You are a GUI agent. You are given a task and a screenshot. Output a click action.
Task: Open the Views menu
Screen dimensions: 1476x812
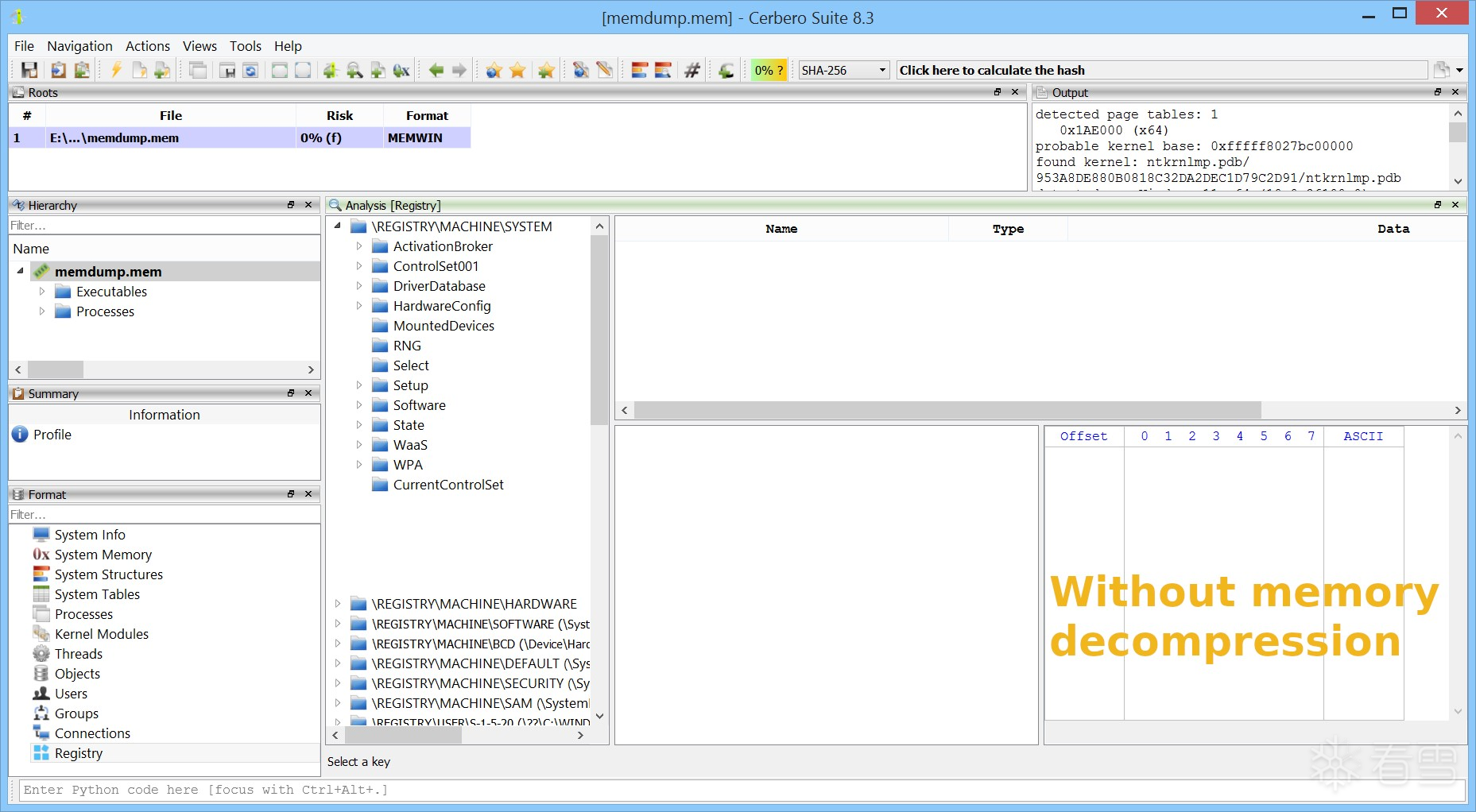(x=200, y=46)
